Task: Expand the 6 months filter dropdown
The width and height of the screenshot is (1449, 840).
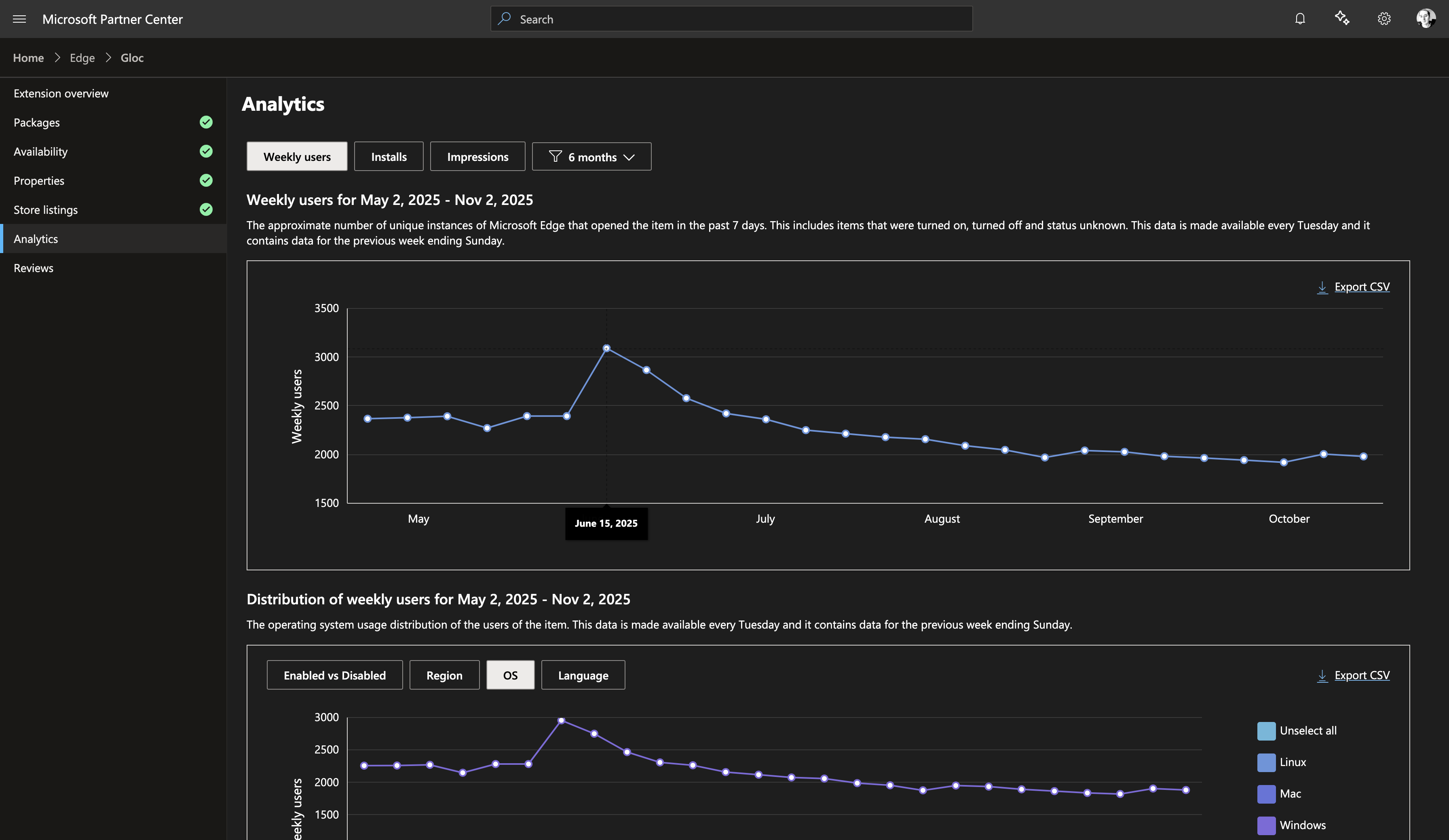Action: point(591,157)
